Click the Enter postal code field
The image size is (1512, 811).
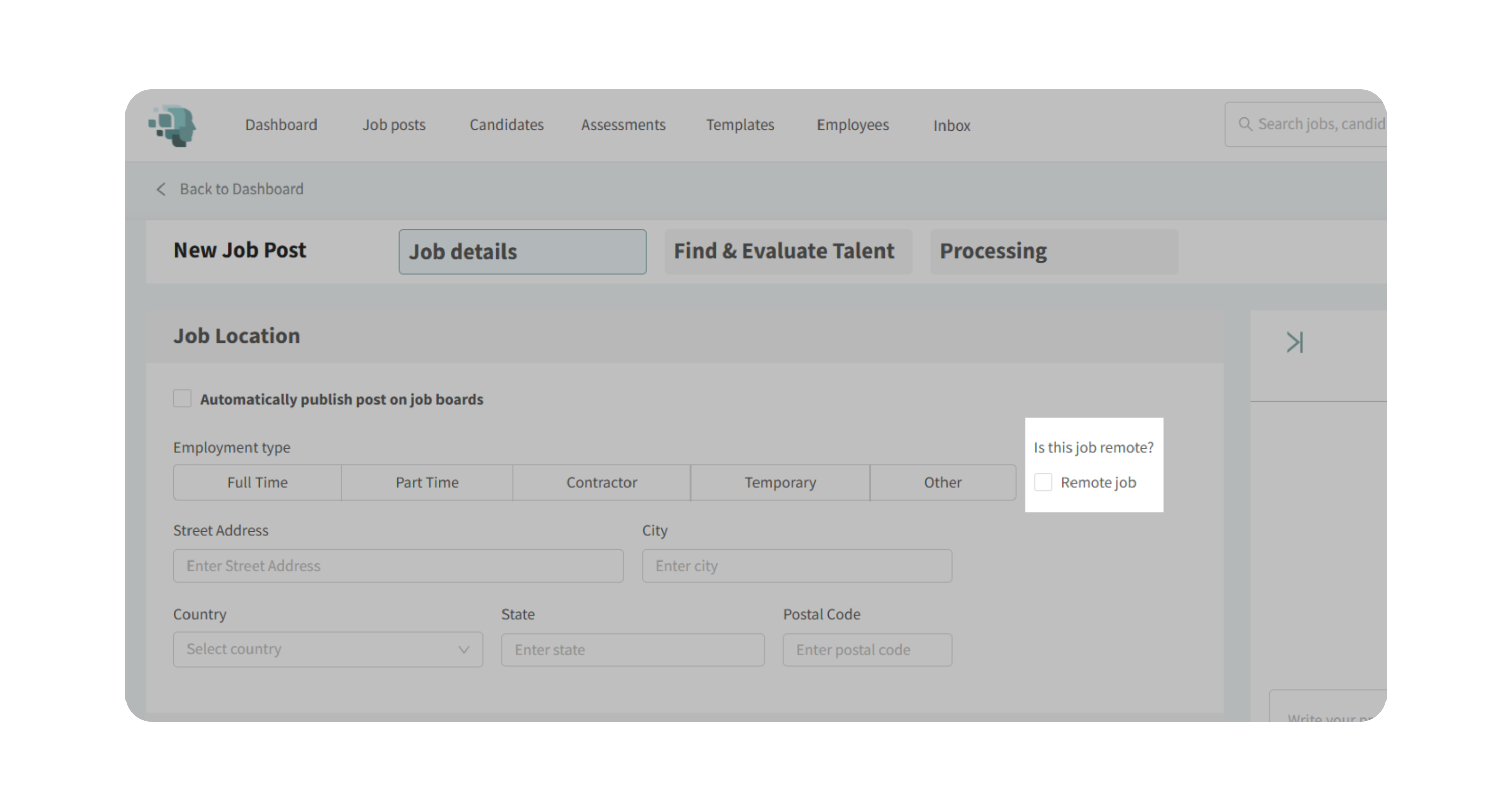[x=866, y=650]
